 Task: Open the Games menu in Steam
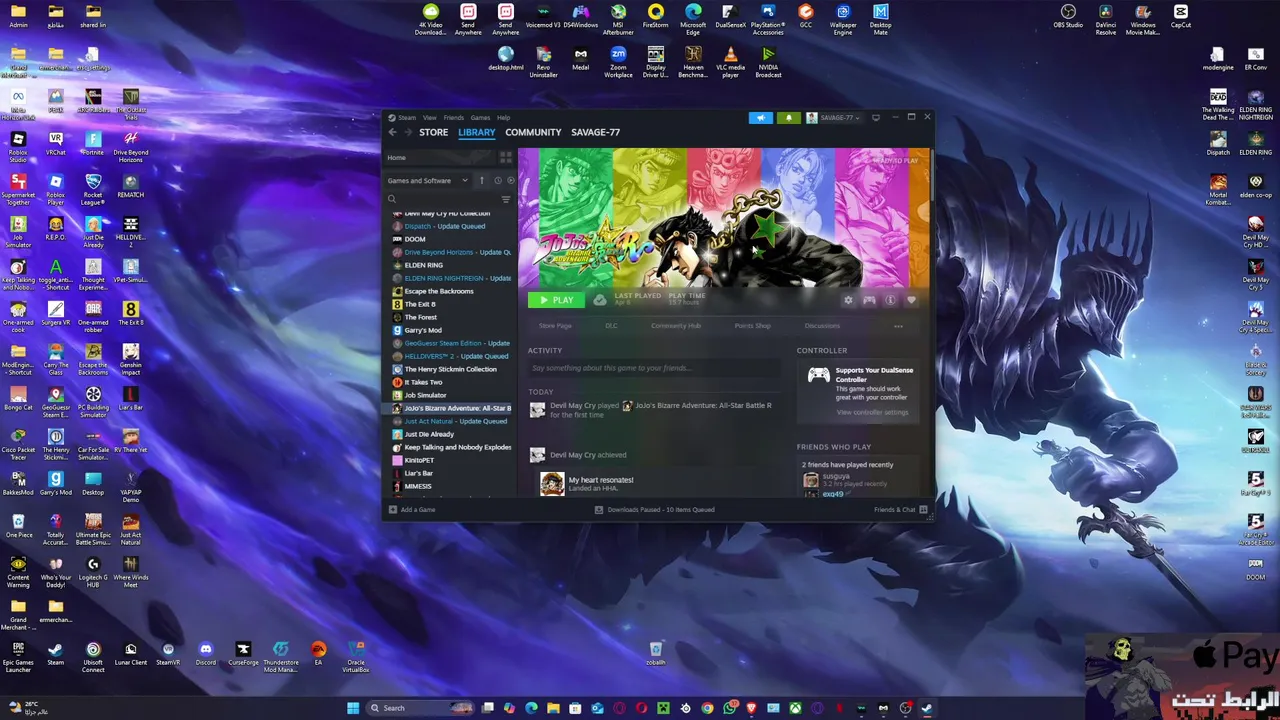click(x=480, y=118)
